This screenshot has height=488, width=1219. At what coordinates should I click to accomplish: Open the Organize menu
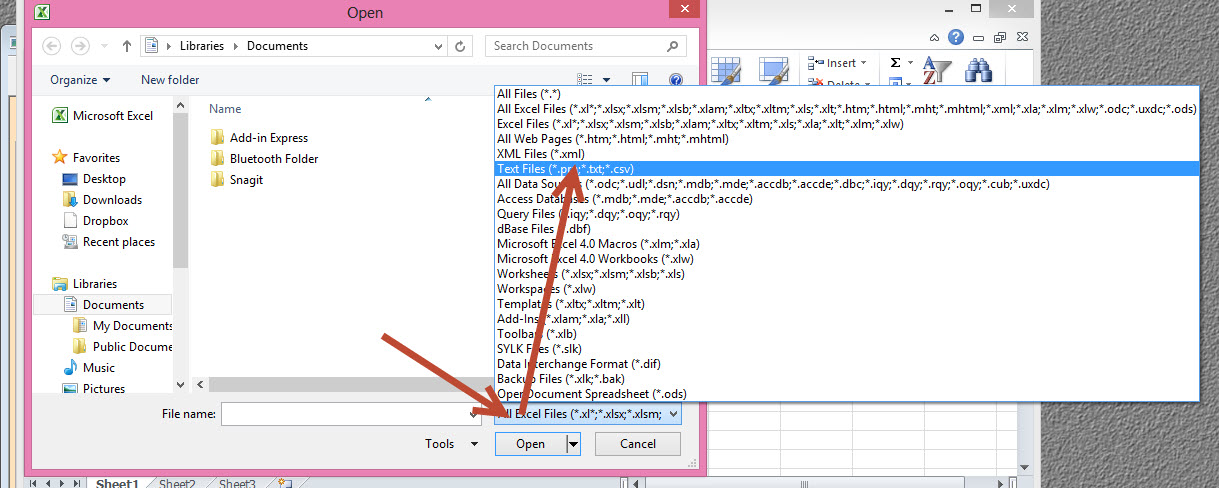[x=81, y=80]
